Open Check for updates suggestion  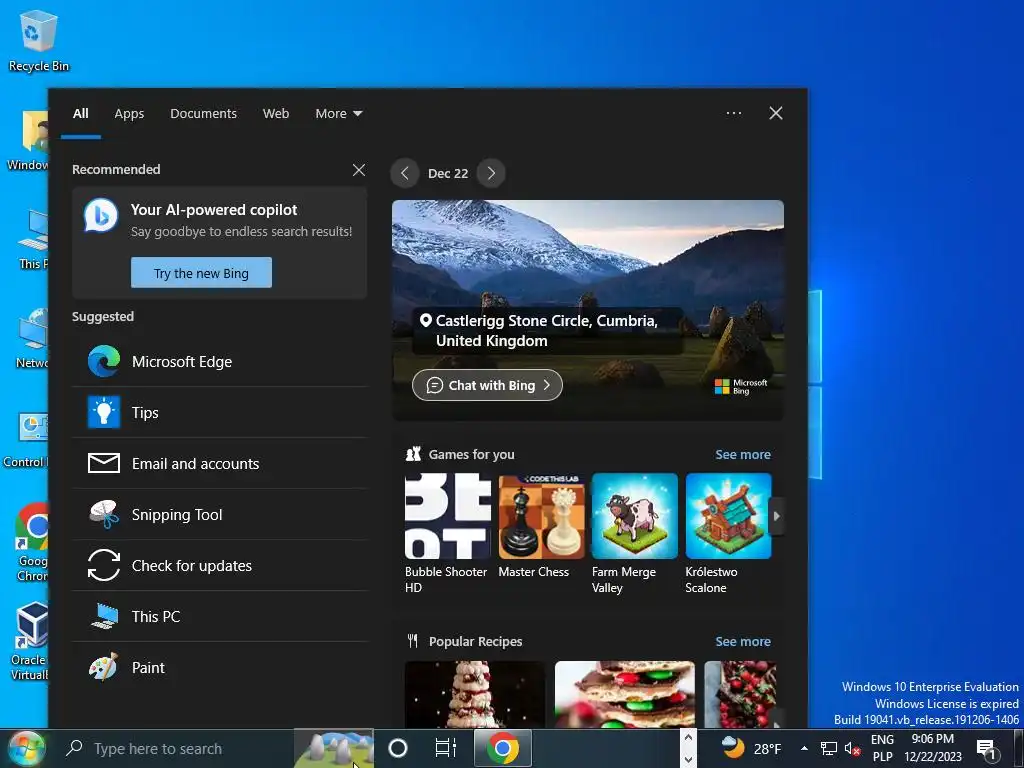click(x=219, y=566)
